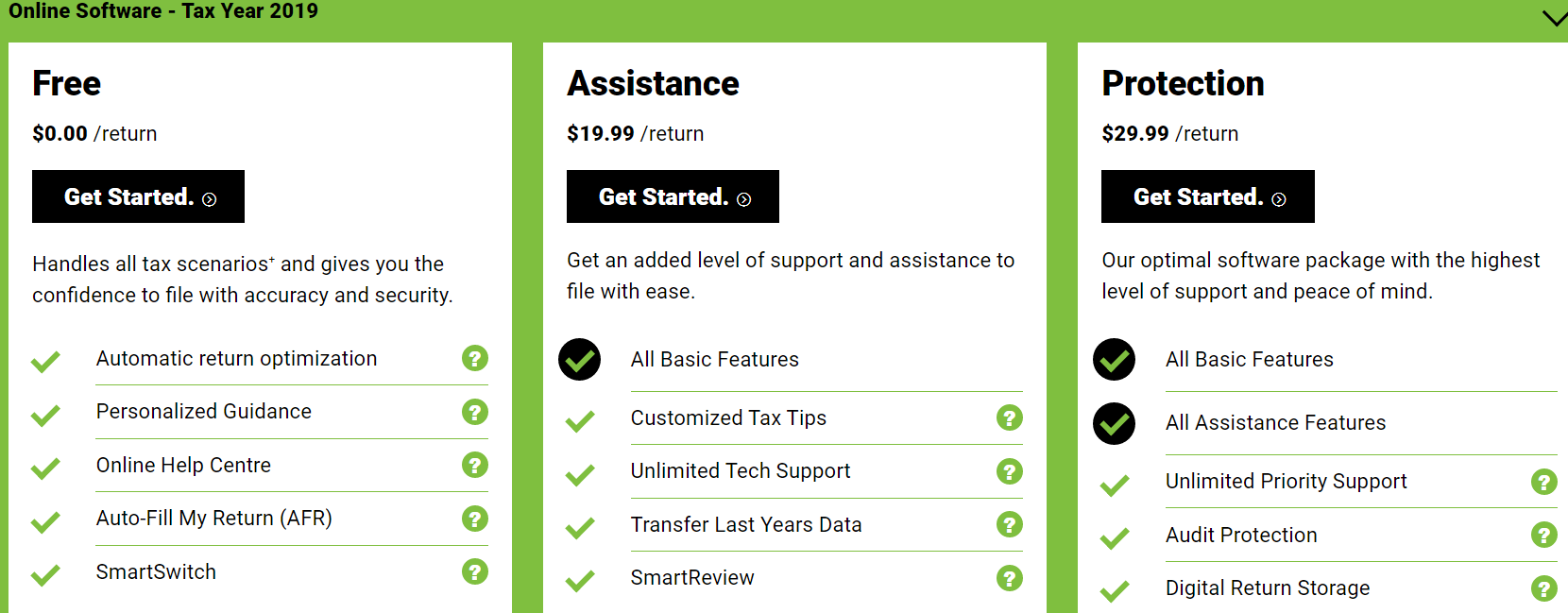Click help icon for Digital Return Storage
The height and width of the screenshot is (613, 1568).
[x=1543, y=588]
